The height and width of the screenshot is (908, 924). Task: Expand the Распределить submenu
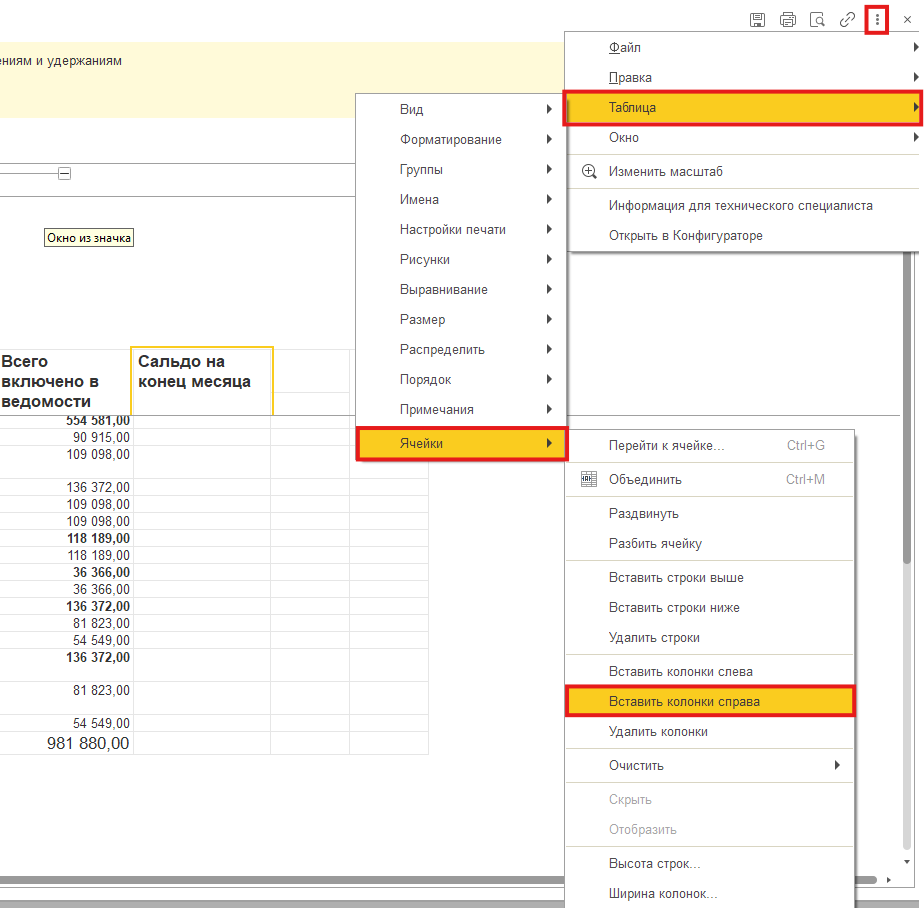[461, 349]
